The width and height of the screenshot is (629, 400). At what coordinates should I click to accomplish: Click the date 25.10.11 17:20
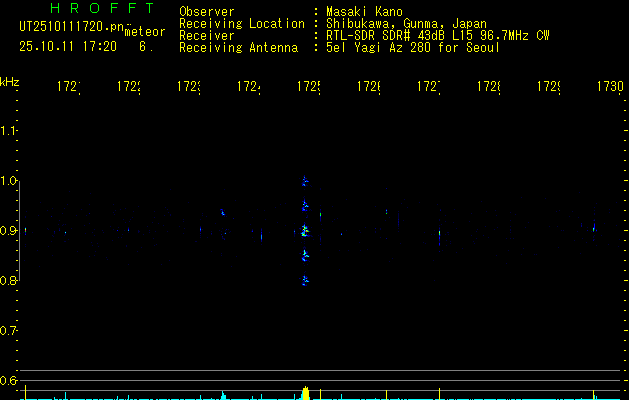[x=68, y=47]
